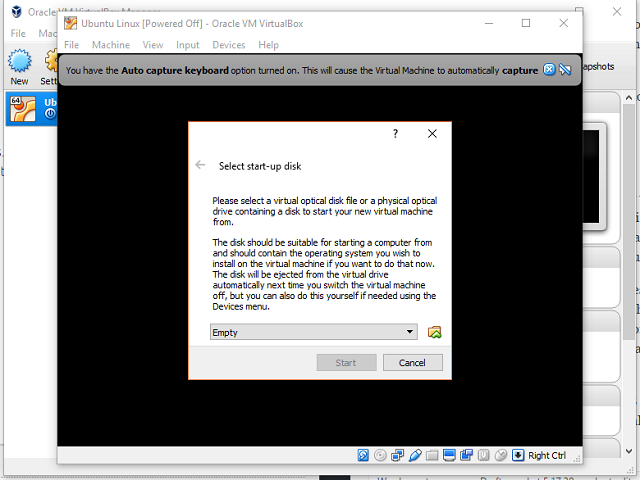This screenshot has height=480, width=640.
Task: Click the keyboard capture arrow indicator
Action: click(518, 455)
